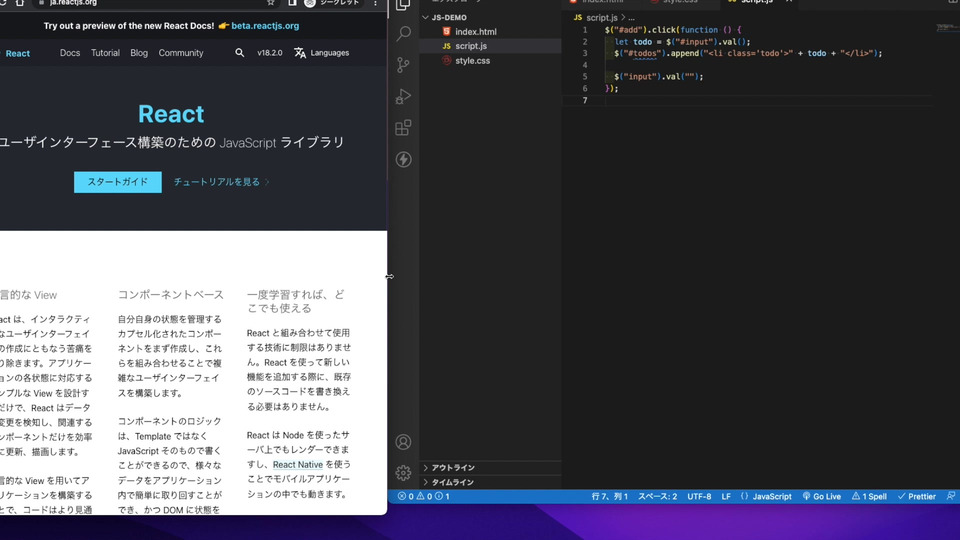Click HTML icon next to index.html
This screenshot has width=960, height=540.
446,31
